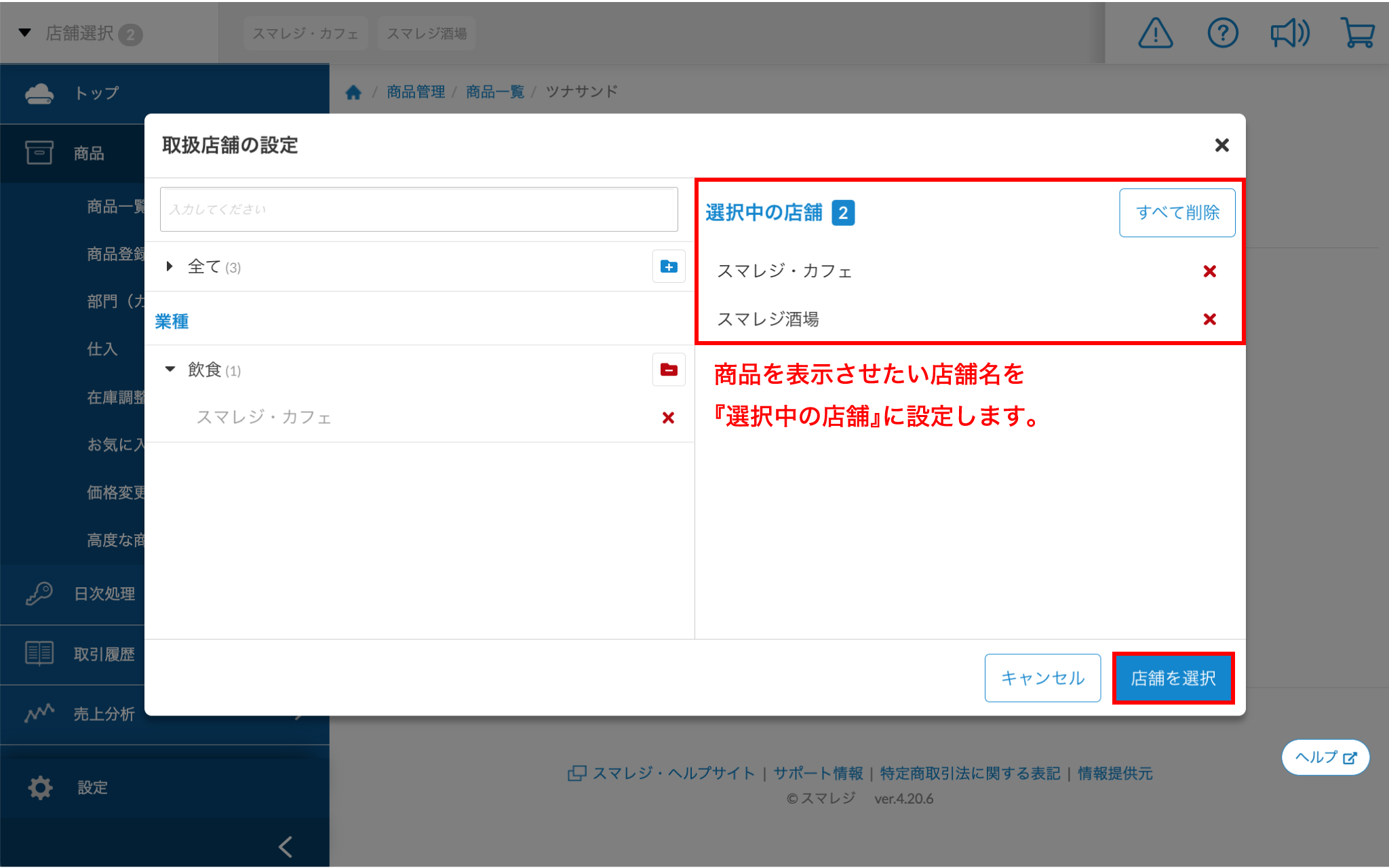Open the warning alerts triangle icon
Viewport: 1389px width, 868px height.
point(1155,33)
